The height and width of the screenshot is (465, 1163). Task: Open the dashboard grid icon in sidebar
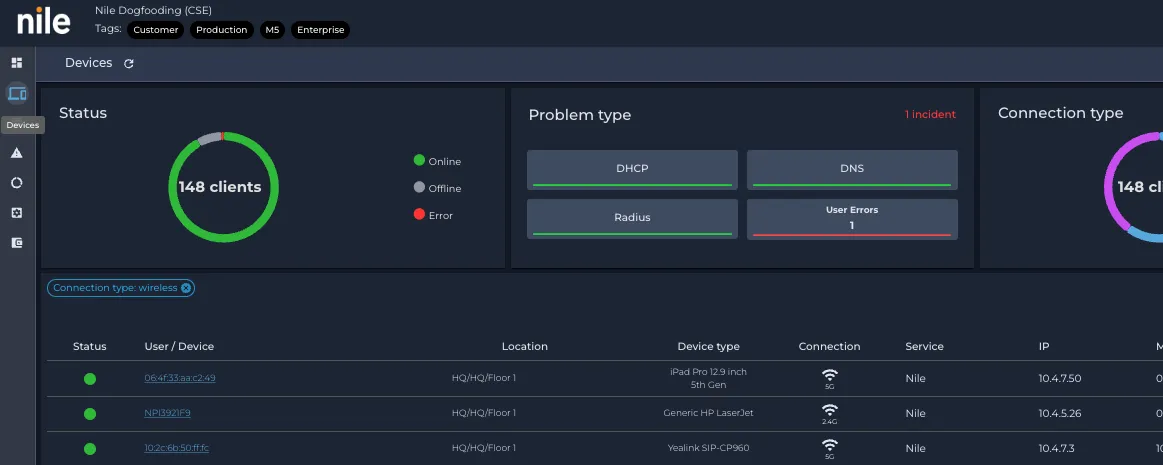16,63
